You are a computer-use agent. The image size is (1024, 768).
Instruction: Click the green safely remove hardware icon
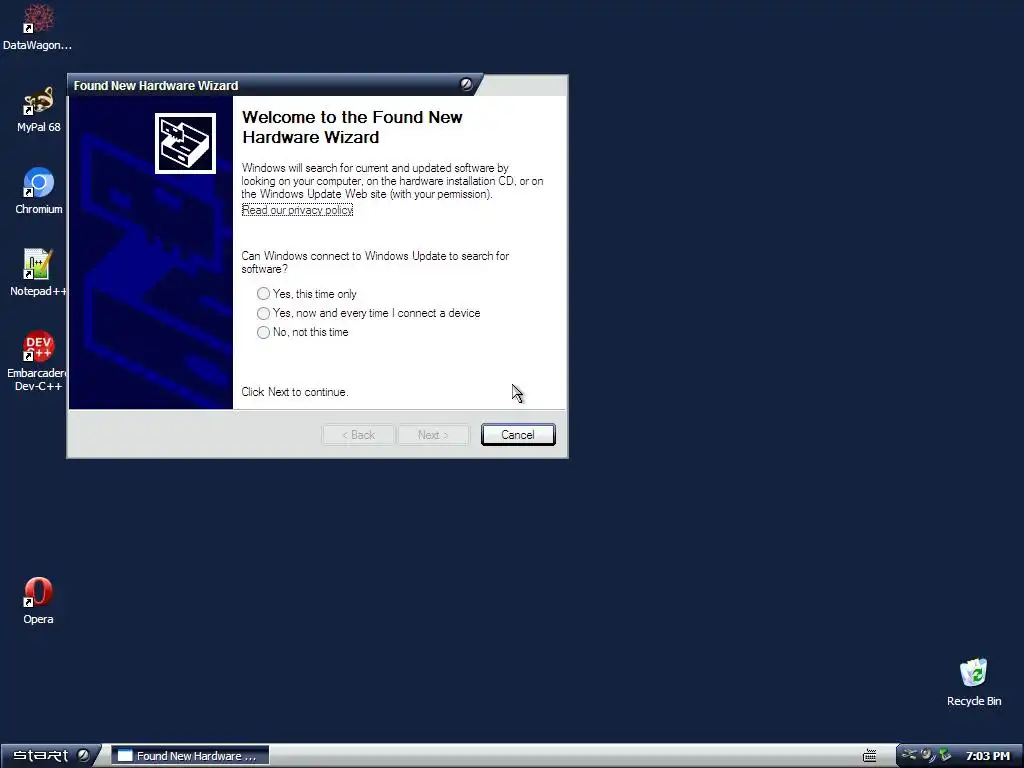(945, 755)
